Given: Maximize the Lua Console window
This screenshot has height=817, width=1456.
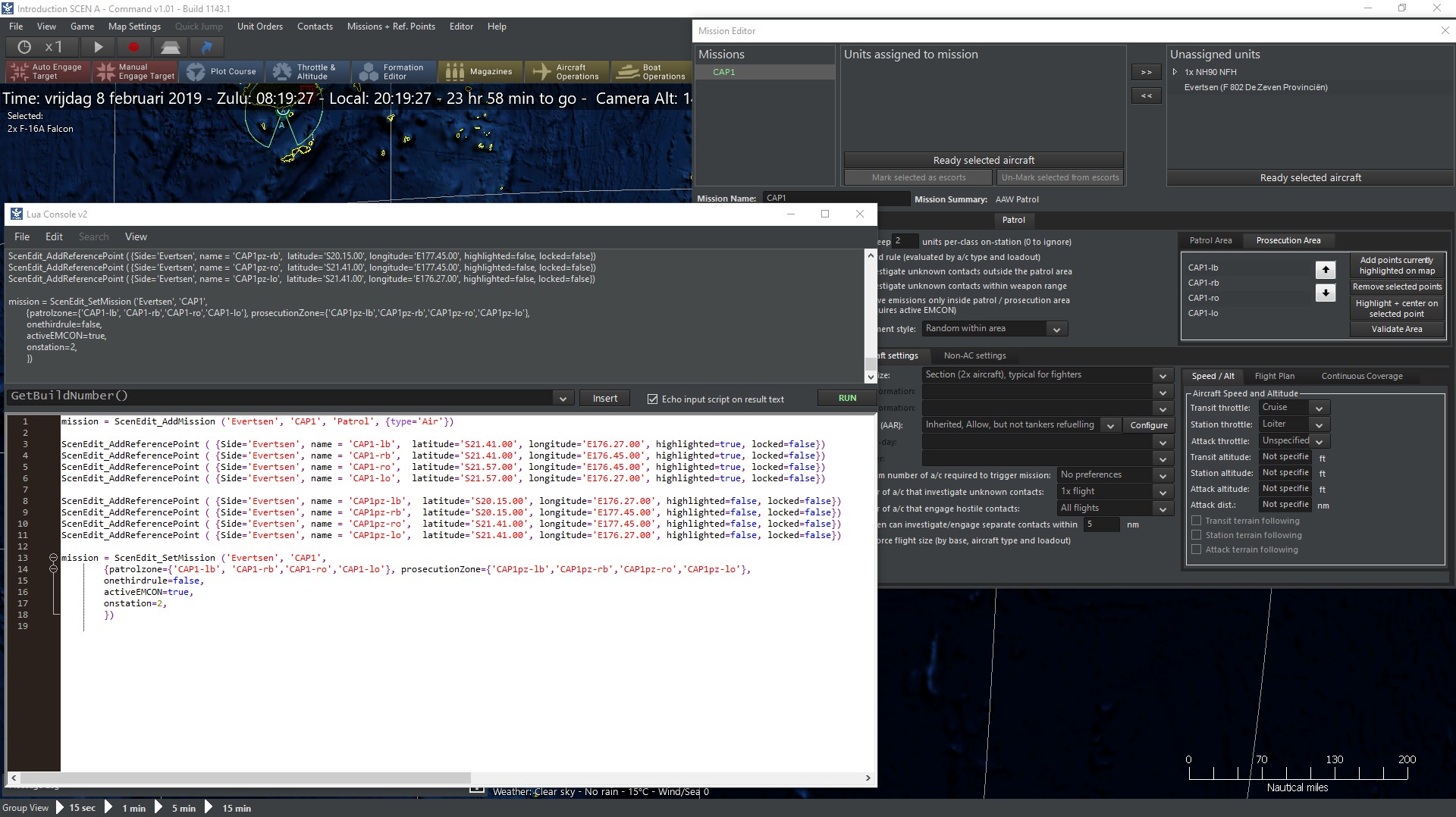Looking at the screenshot, I should 825,214.
